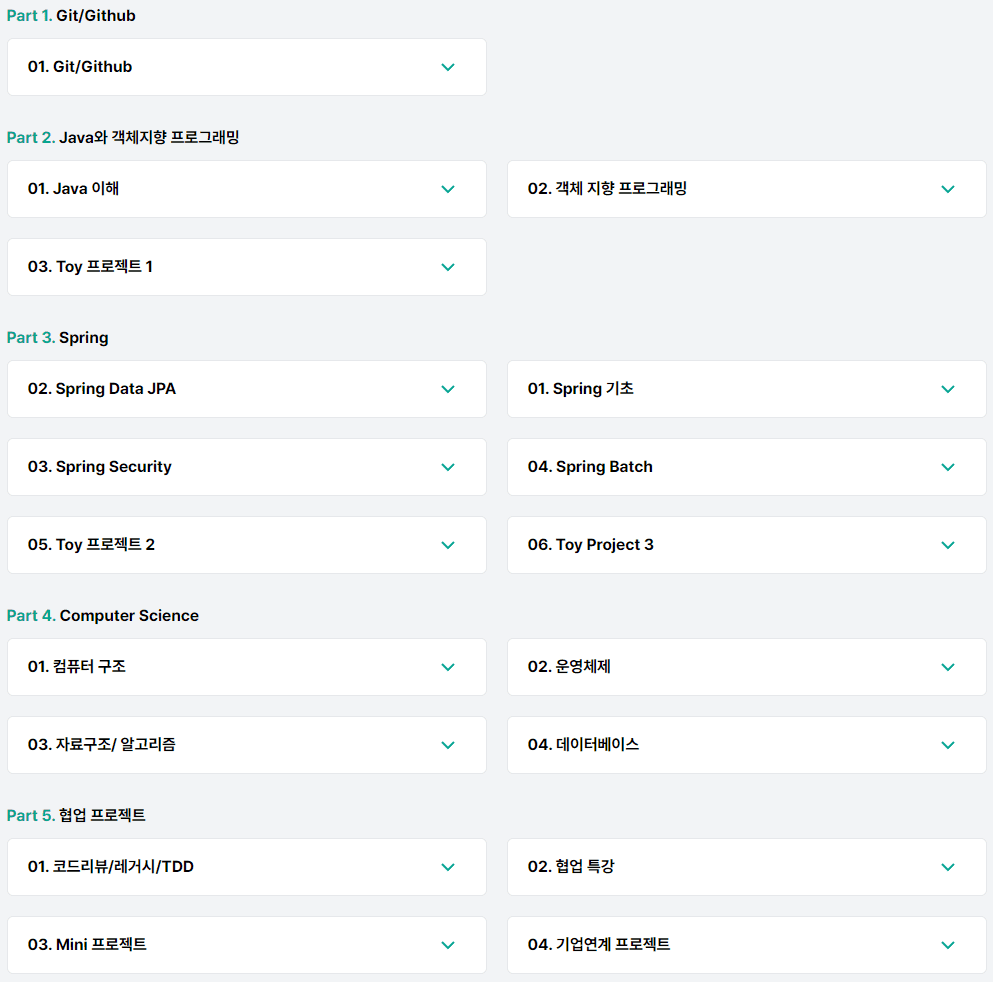
Task: Click the '03. 자료구조/ 알고리즘' title text
Action: [101, 745]
